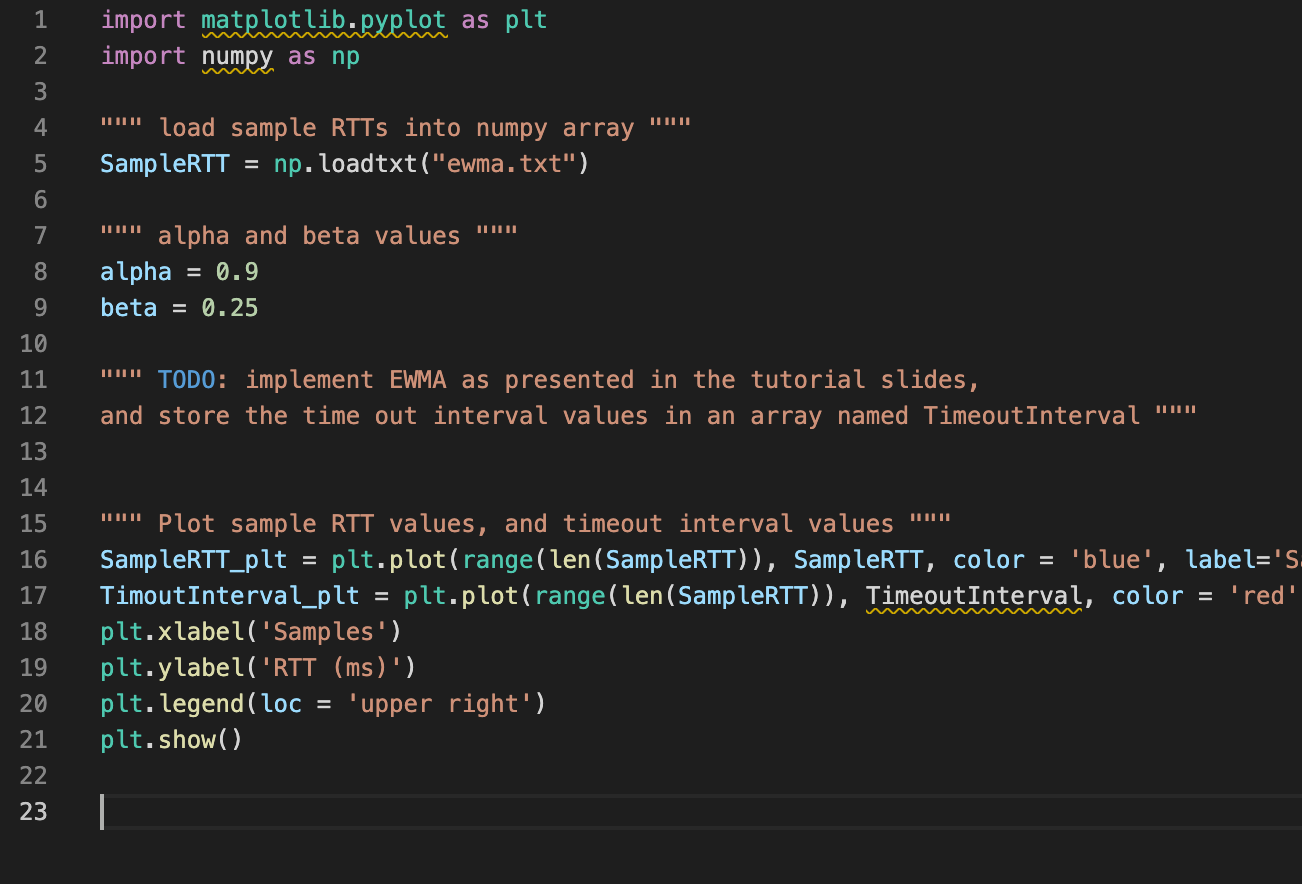Click the 'loadtxt' function call
Screen dimensions: 1302x884
[367, 164]
